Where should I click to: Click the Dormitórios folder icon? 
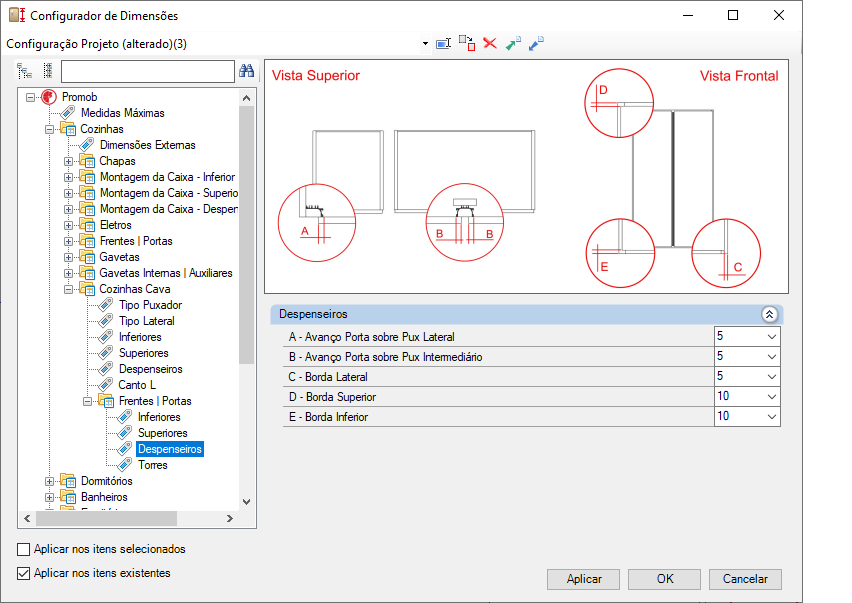point(68,481)
